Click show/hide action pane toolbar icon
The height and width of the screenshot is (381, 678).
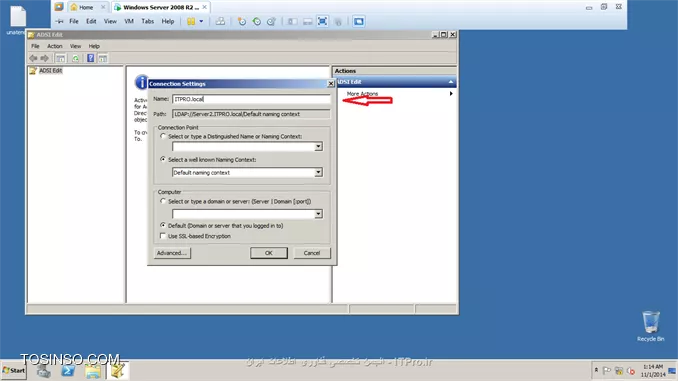102,58
